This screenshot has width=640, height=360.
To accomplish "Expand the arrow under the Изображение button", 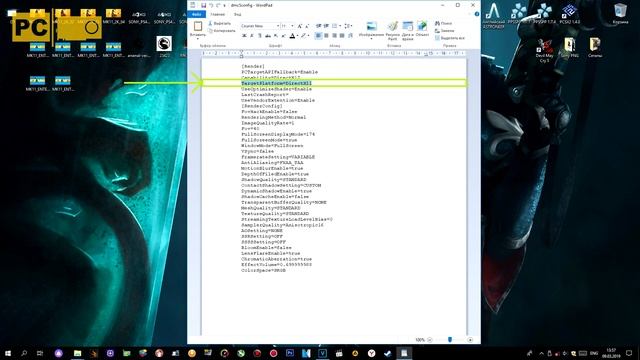I will point(371,38).
